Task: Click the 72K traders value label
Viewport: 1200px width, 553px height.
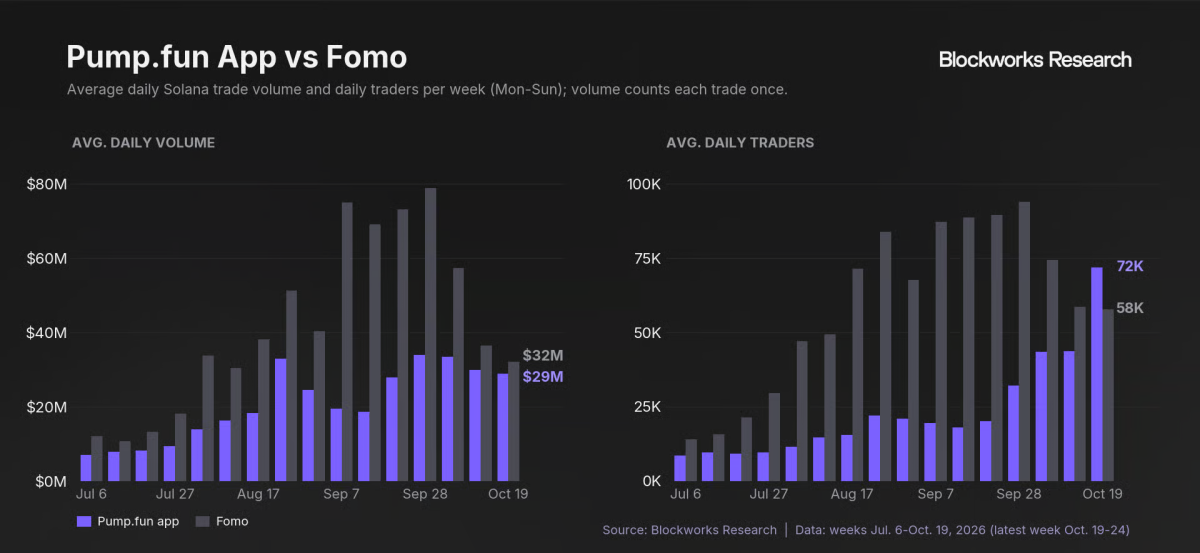Action: pos(1130,266)
